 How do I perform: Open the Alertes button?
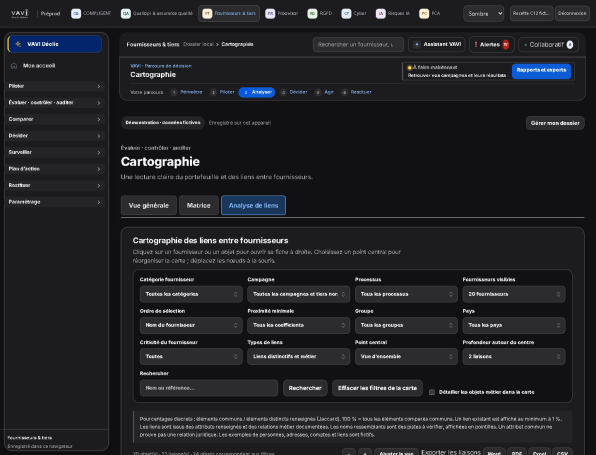pos(492,44)
